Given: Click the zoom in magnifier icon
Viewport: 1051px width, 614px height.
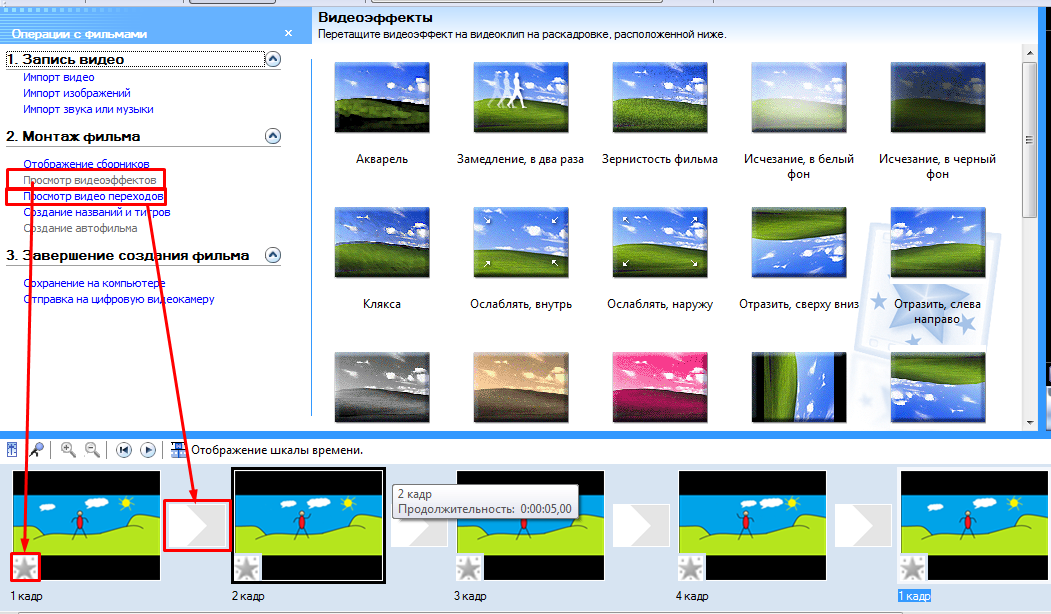Looking at the screenshot, I should (x=68, y=450).
